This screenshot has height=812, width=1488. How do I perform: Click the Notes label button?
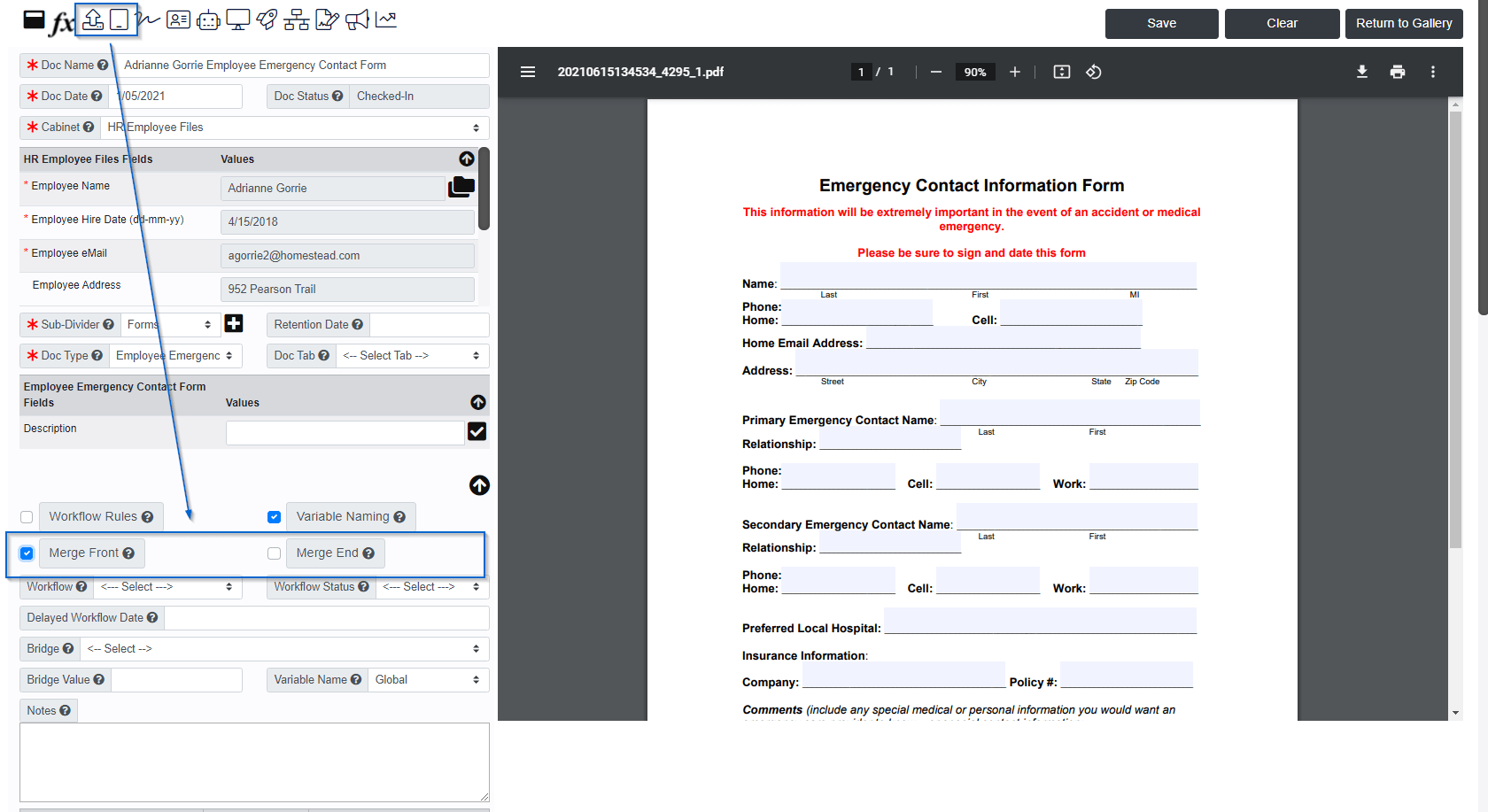click(x=49, y=711)
